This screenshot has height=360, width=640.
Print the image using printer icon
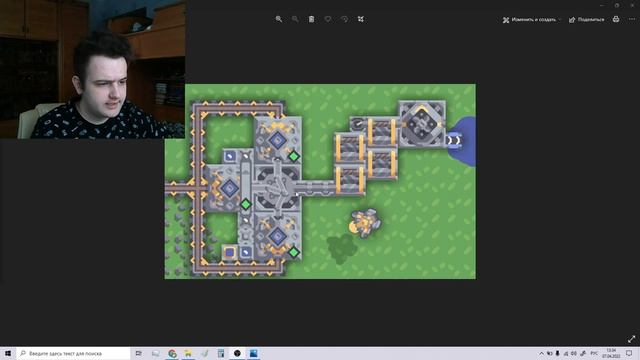click(616, 19)
